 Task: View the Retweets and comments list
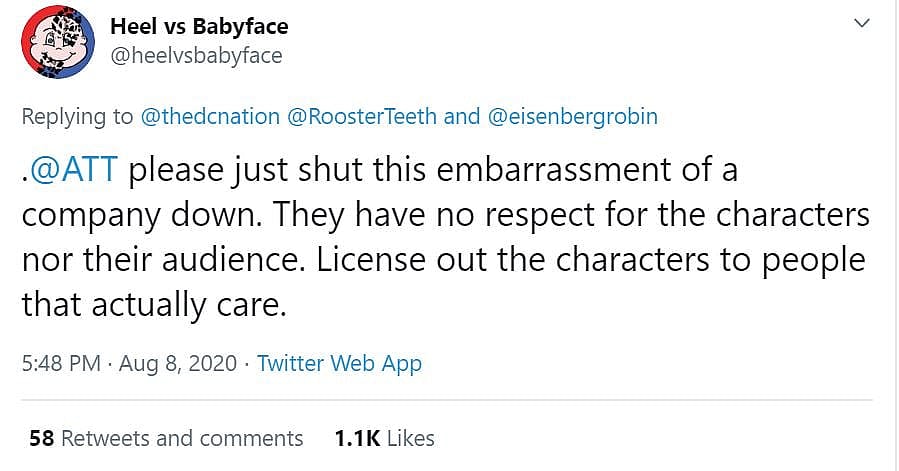182,438
